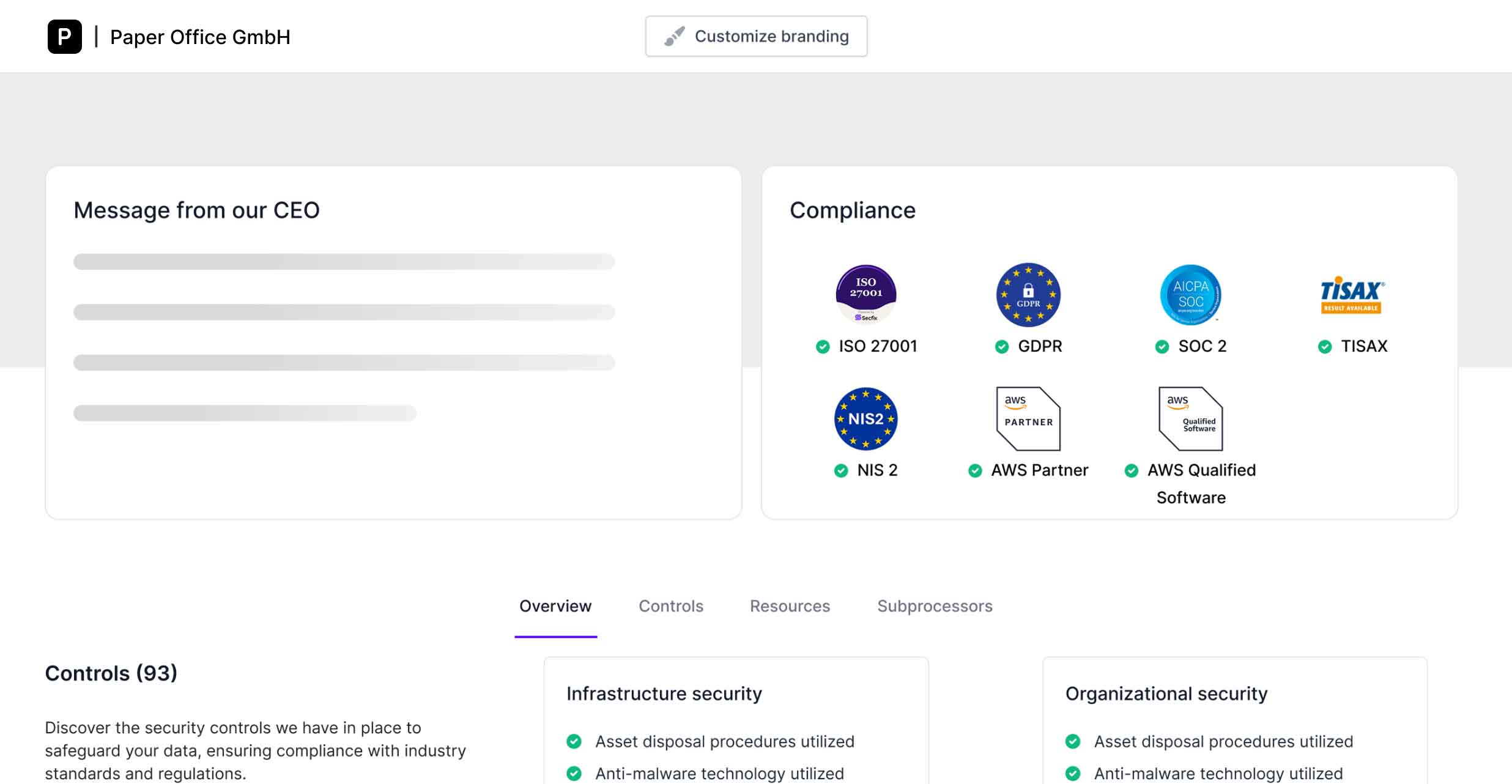Screen dimensions: 1512x784
Task: Click the green check next to NIS 2
Action: pos(841,470)
